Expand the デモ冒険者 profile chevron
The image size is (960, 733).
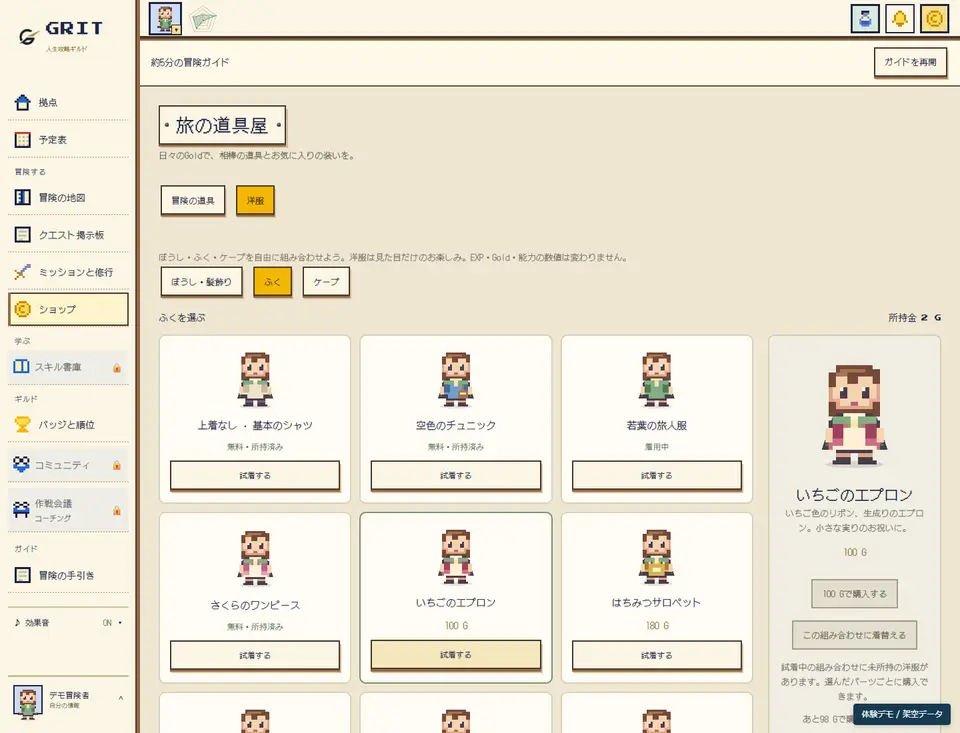(121, 698)
